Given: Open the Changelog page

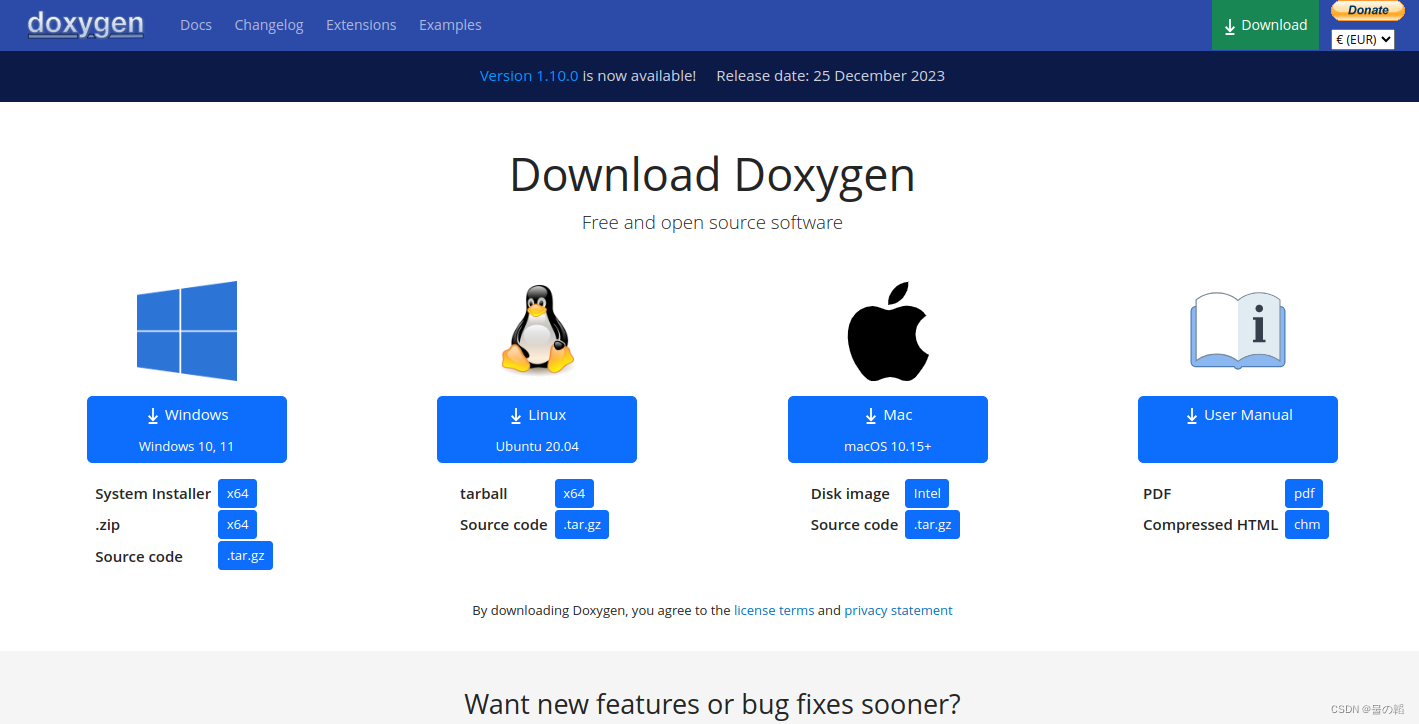Looking at the screenshot, I should click(268, 24).
